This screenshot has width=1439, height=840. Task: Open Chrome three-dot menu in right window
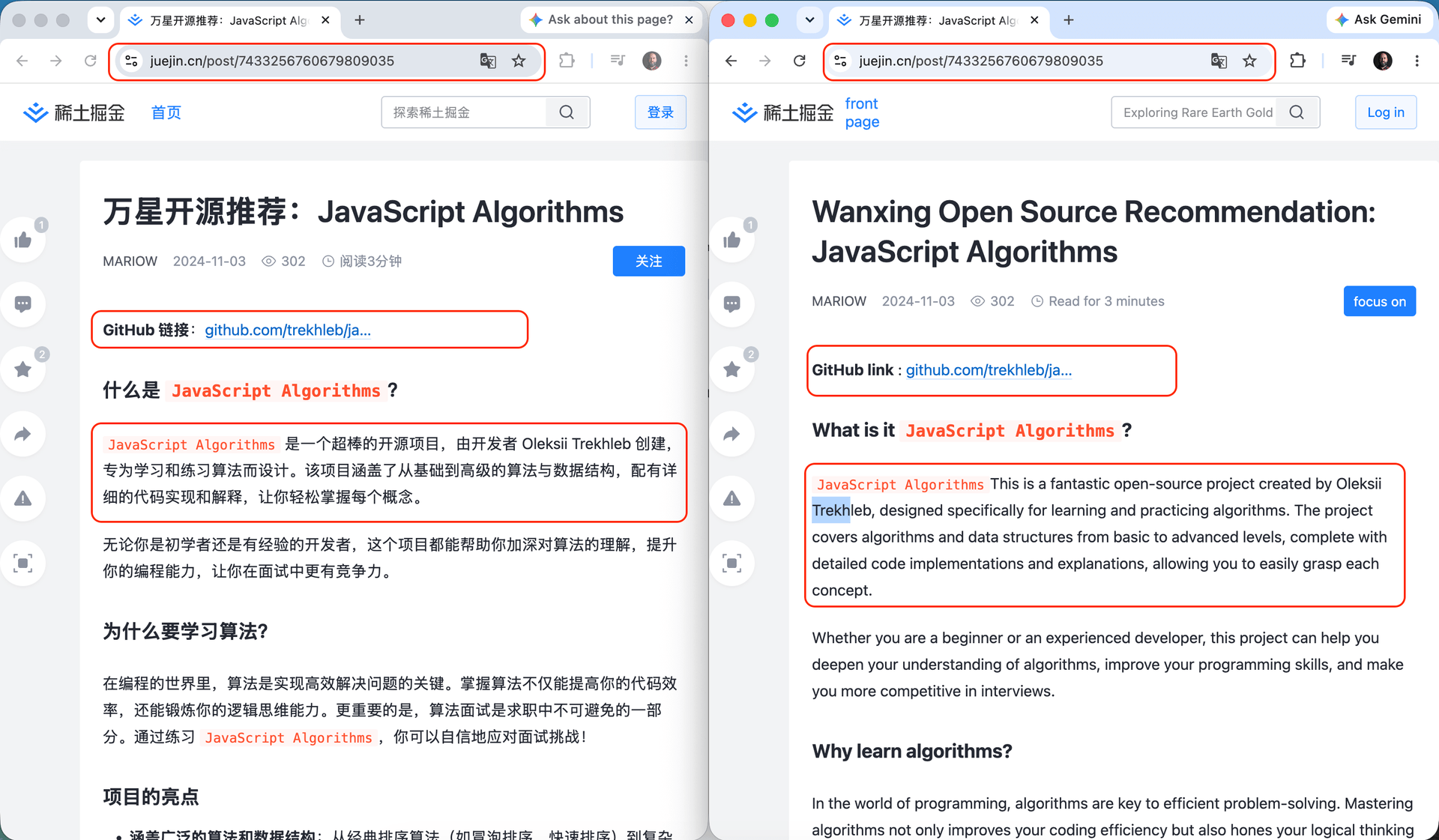pos(1417,61)
